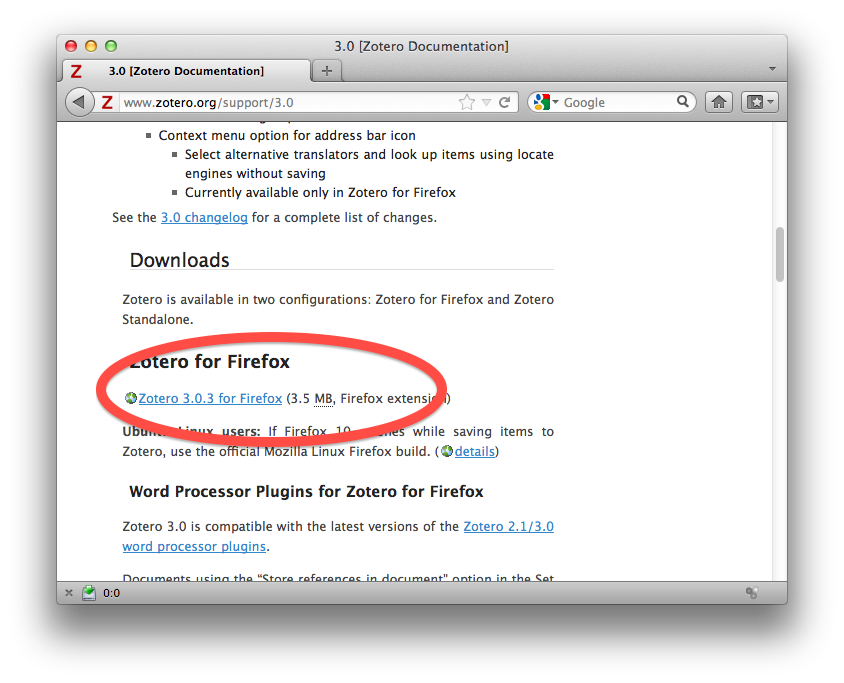Click the search magnifier icon
The image size is (844, 683).
683,101
